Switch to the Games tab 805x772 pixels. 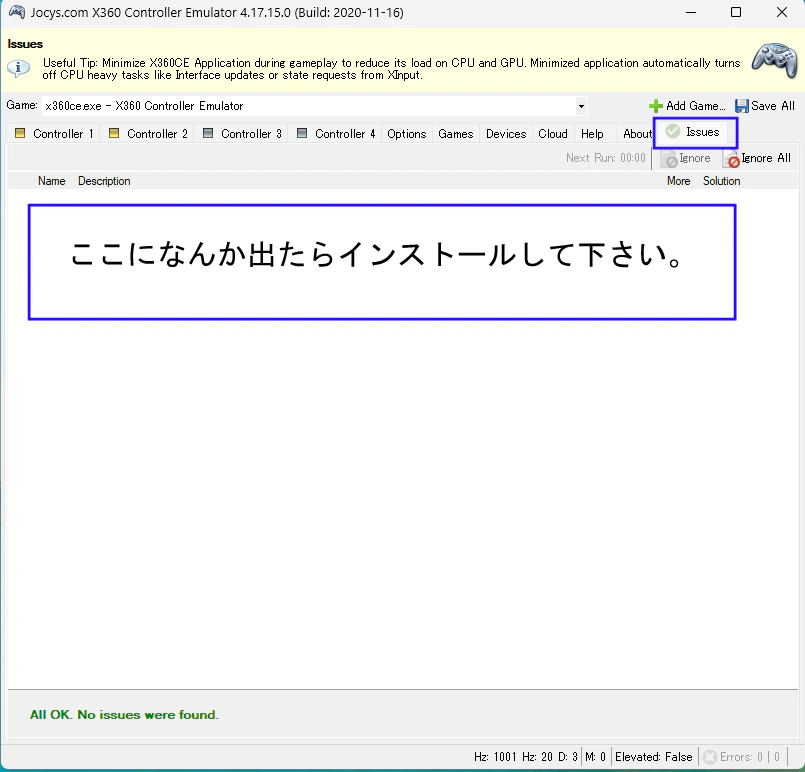(455, 133)
